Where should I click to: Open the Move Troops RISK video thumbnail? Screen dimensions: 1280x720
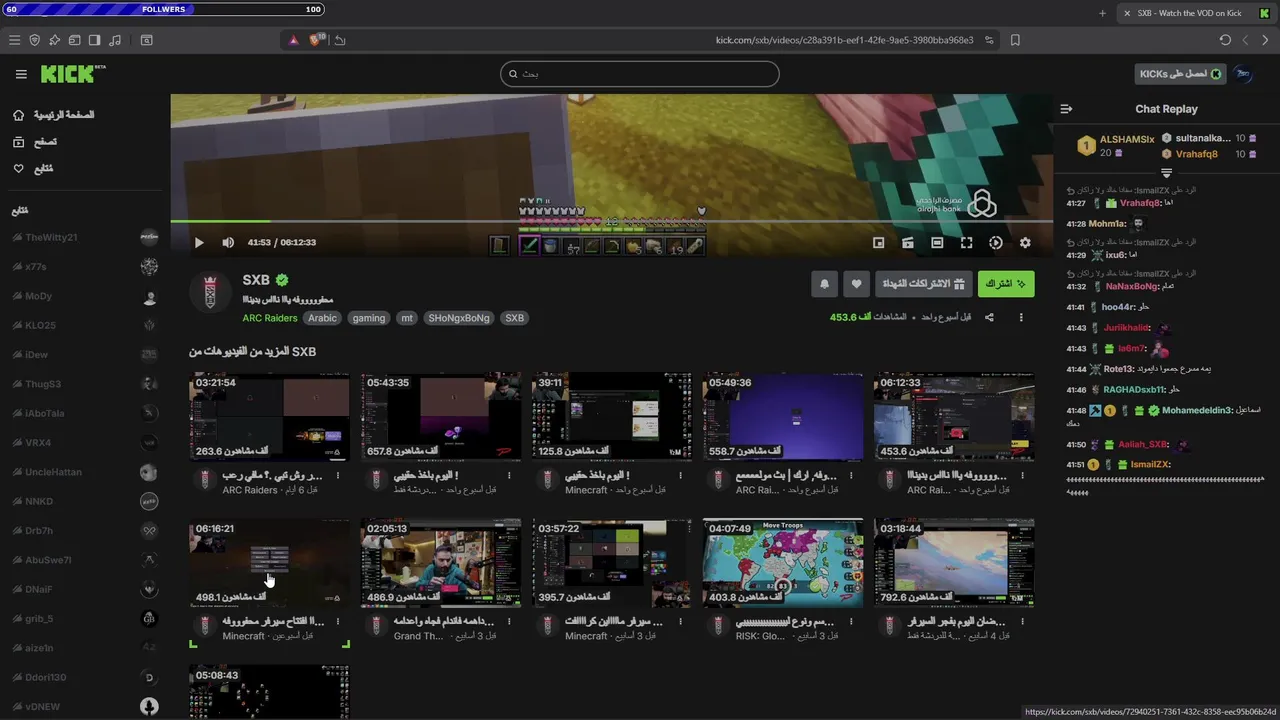[x=782, y=563]
